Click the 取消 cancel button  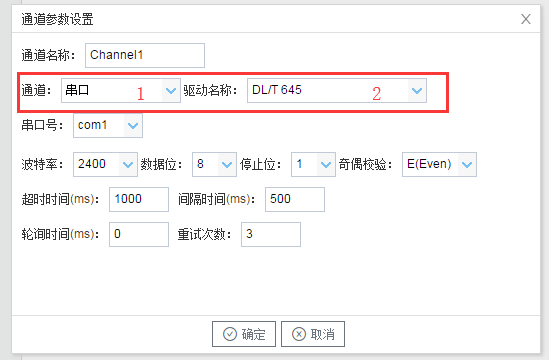coord(313,334)
